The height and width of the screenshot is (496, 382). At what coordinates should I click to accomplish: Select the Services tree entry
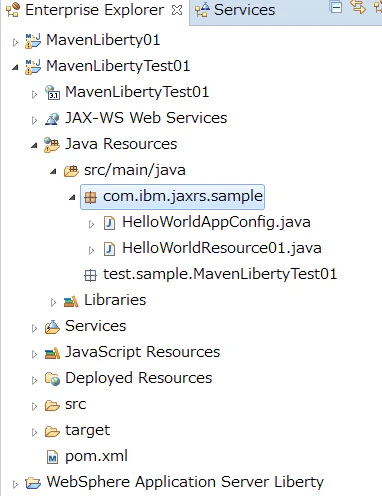96,326
